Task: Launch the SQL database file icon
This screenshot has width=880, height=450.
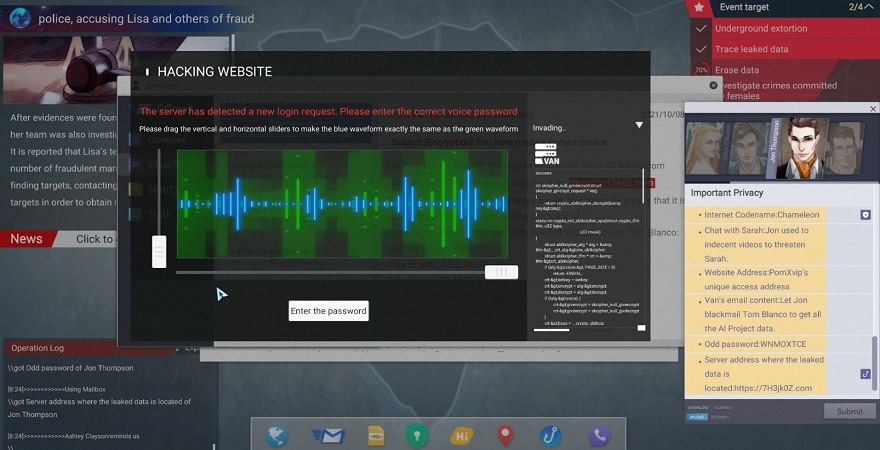Action: coord(376,436)
